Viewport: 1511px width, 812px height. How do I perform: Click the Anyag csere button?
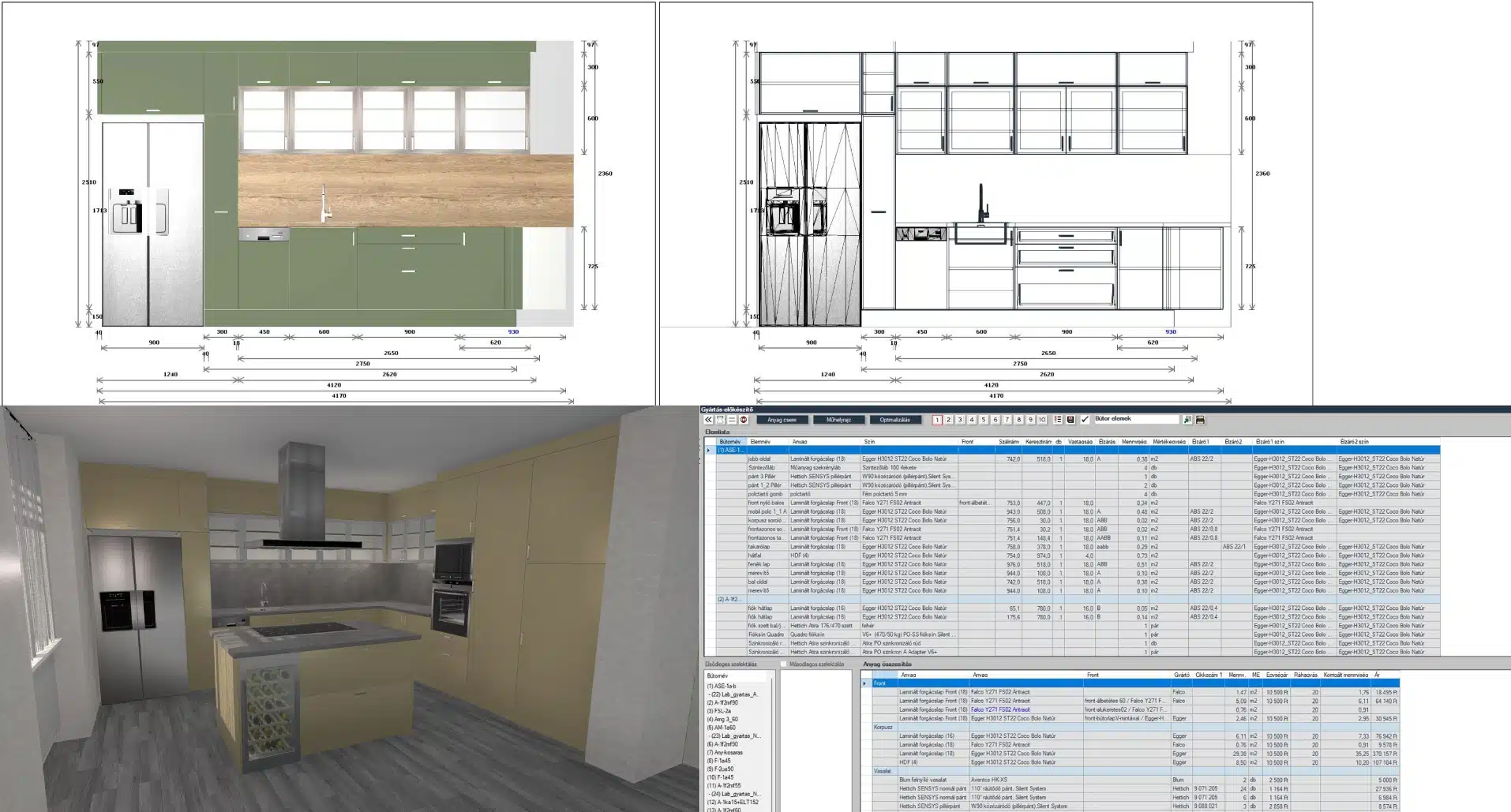pos(782,420)
